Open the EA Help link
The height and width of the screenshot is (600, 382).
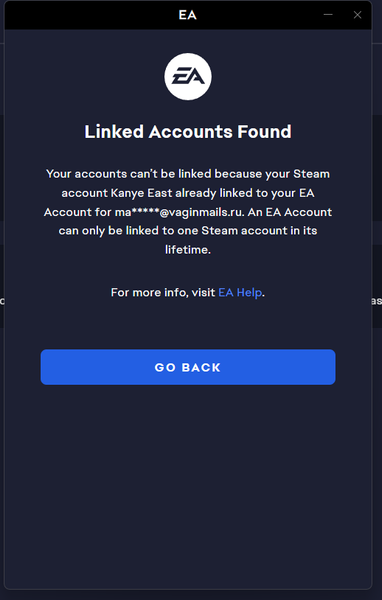(240, 292)
